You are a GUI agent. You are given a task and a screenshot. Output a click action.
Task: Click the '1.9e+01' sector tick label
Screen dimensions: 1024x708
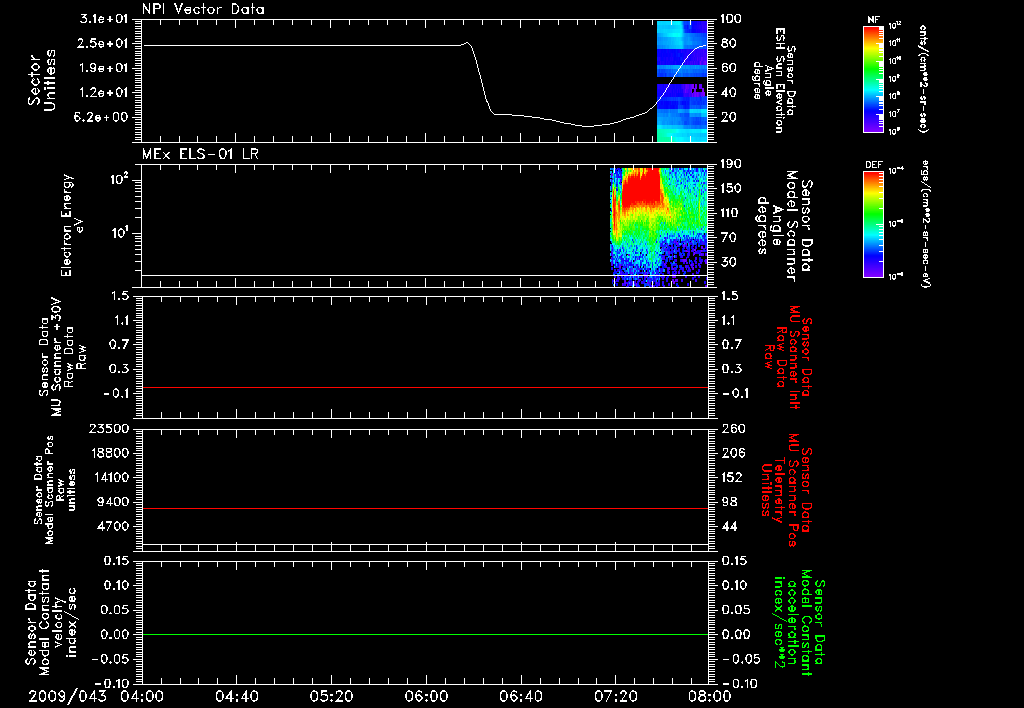[104, 68]
